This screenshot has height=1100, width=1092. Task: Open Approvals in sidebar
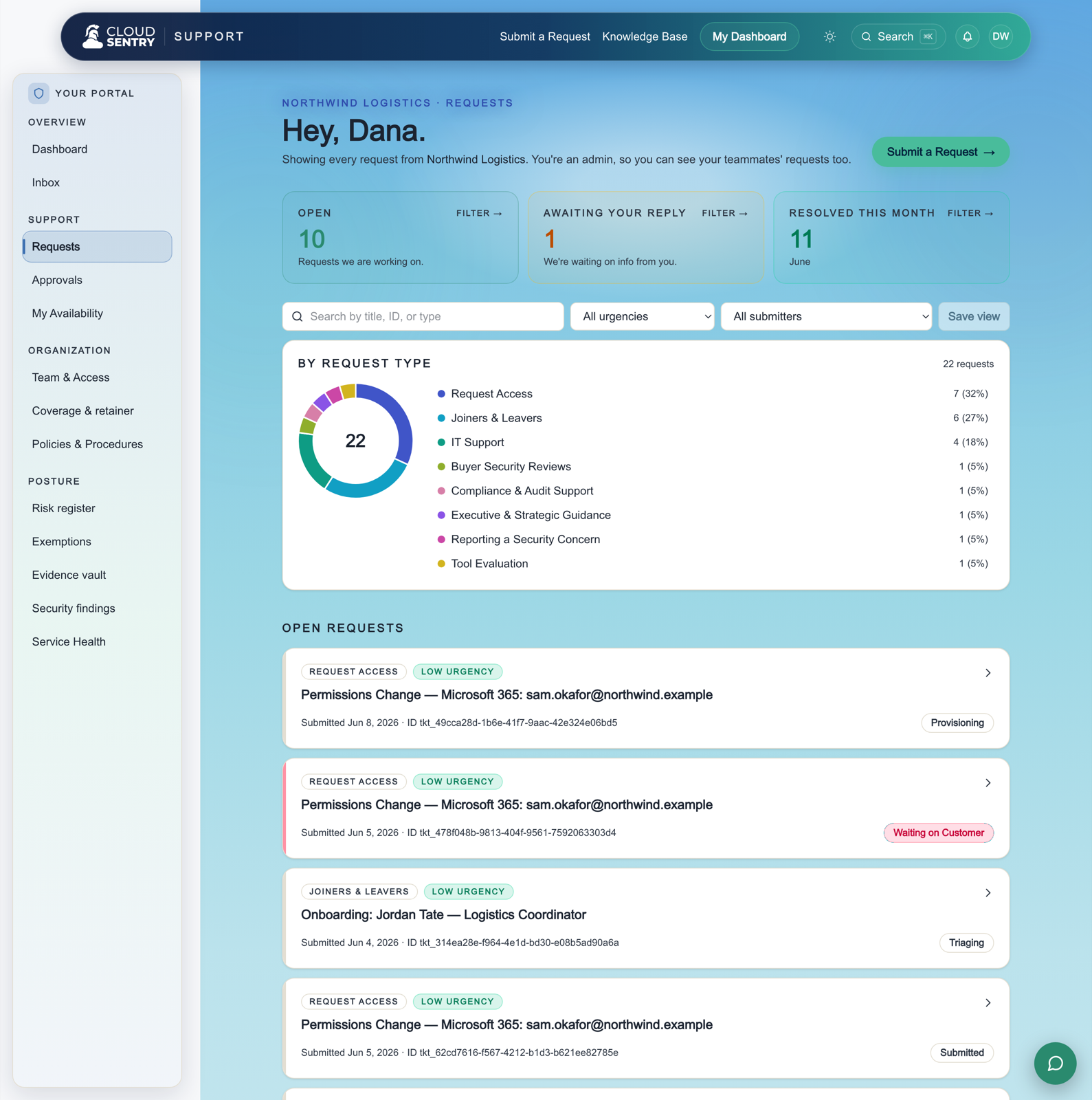coord(97,280)
